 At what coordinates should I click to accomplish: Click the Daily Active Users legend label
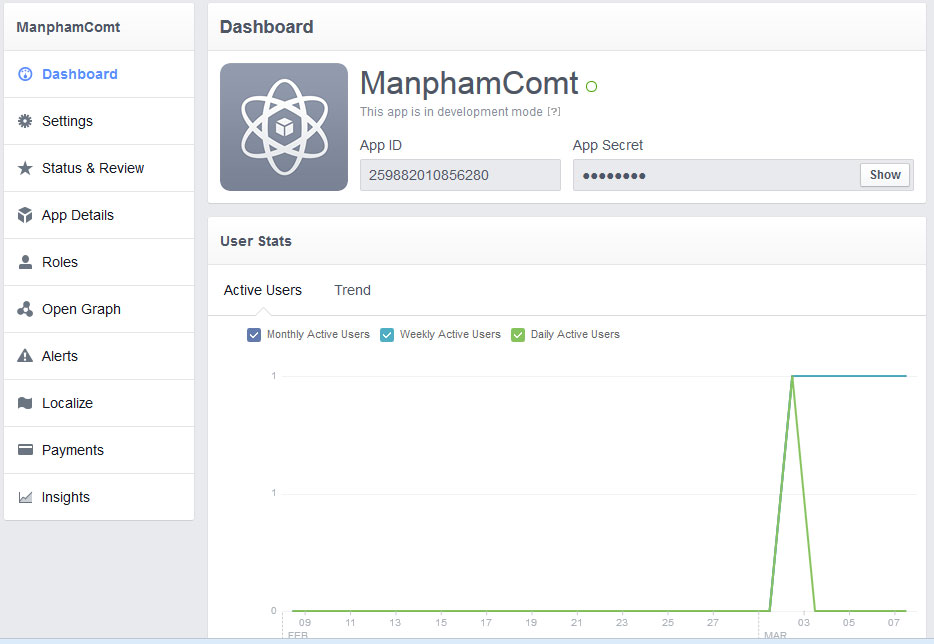[x=575, y=334]
